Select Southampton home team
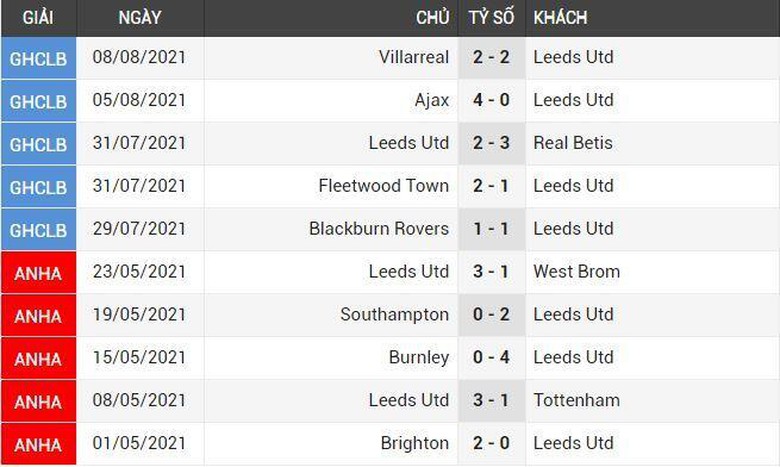780x467 pixels. 395,315
